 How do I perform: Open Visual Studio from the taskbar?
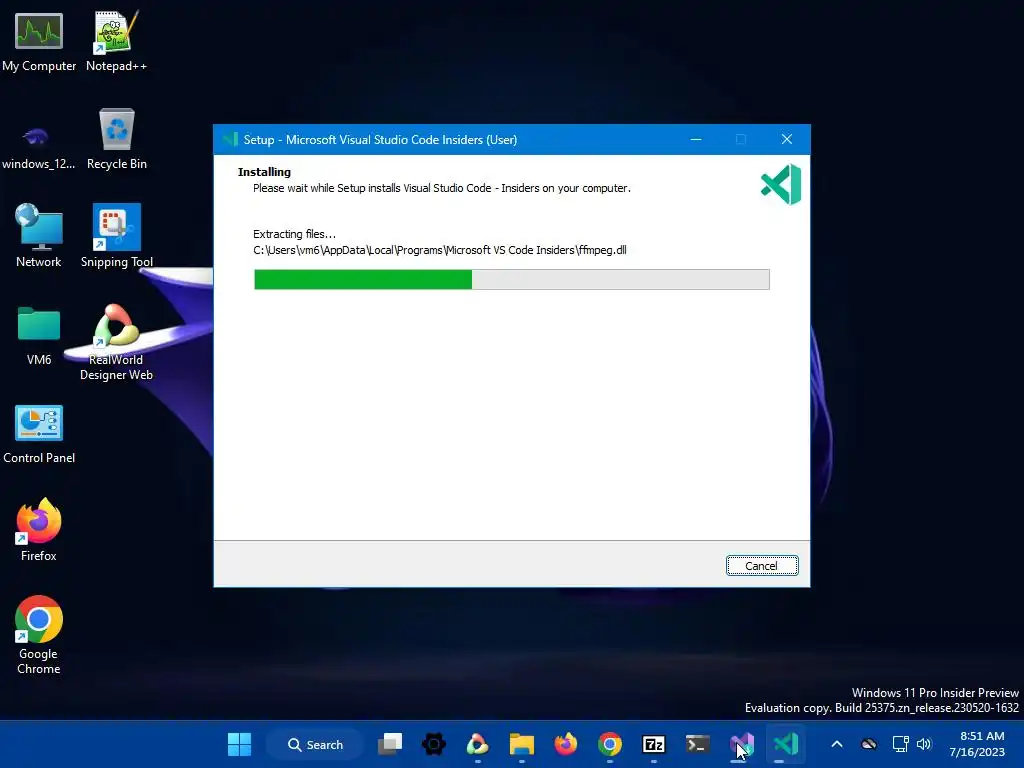tap(741, 744)
